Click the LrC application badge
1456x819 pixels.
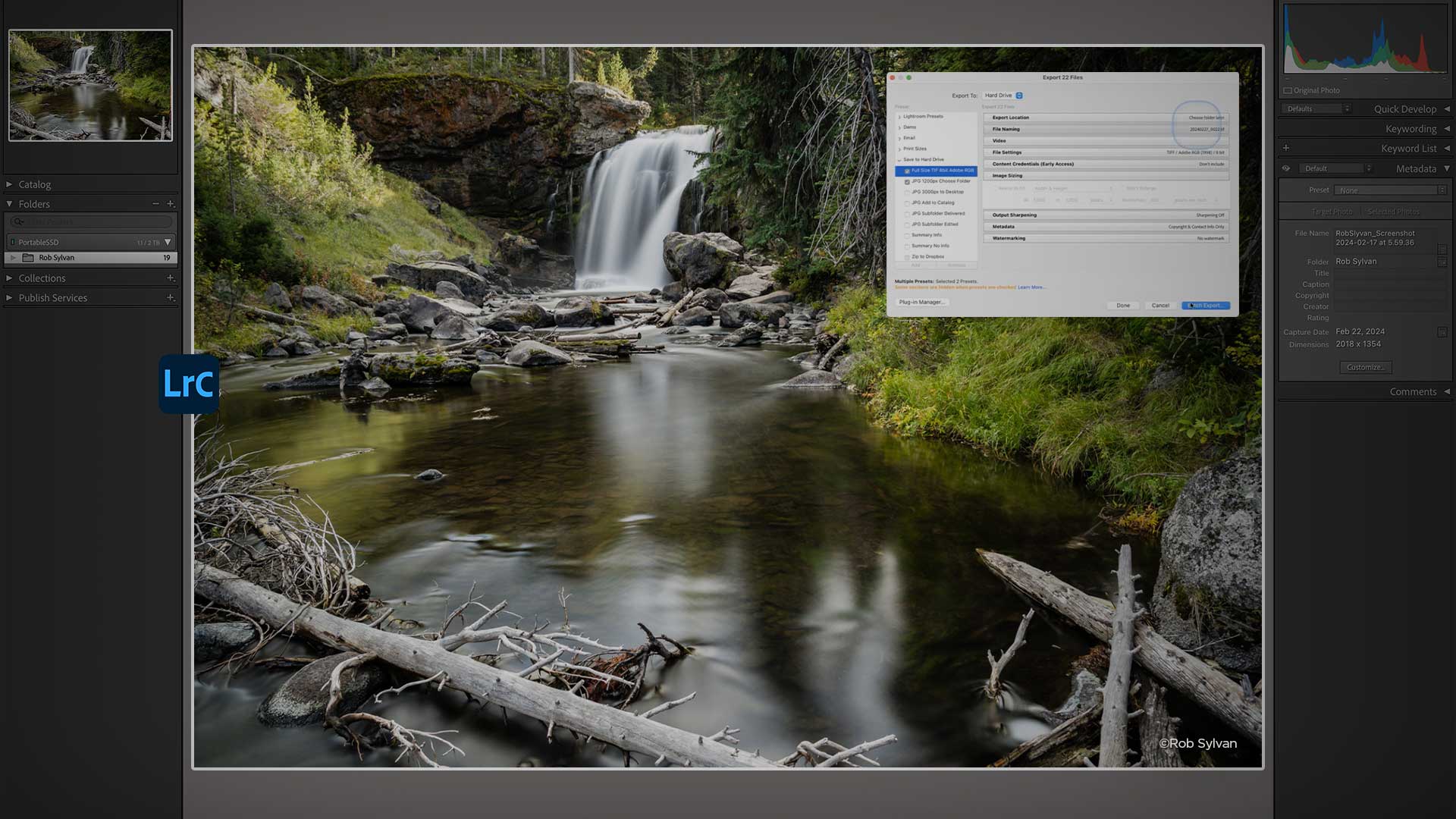(x=188, y=384)
